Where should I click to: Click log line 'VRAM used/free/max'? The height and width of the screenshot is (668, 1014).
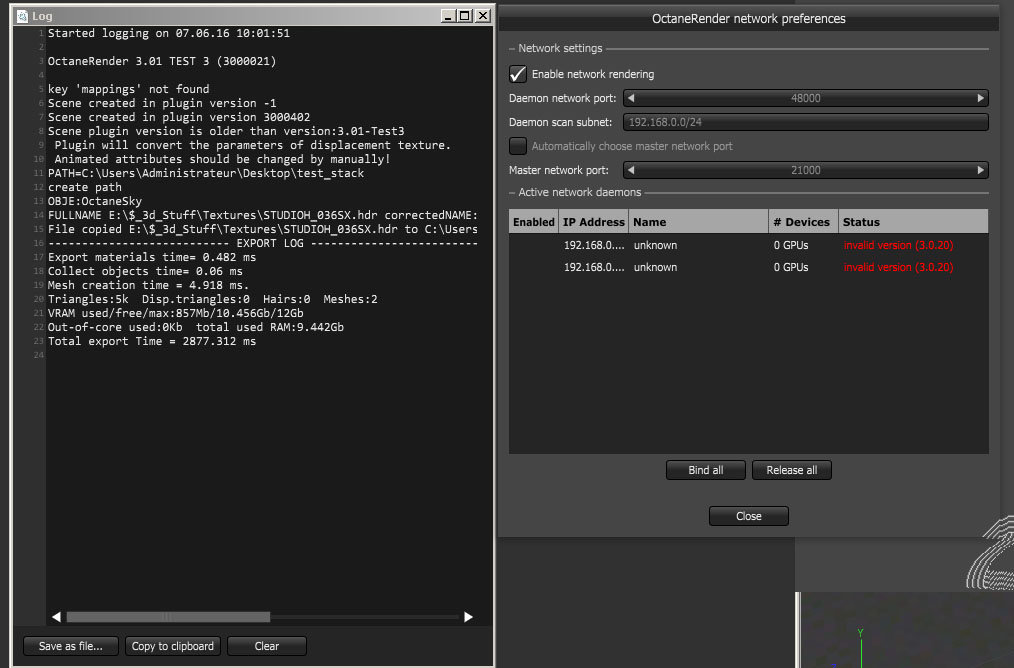pyautogui.click(x=175, y=313)
